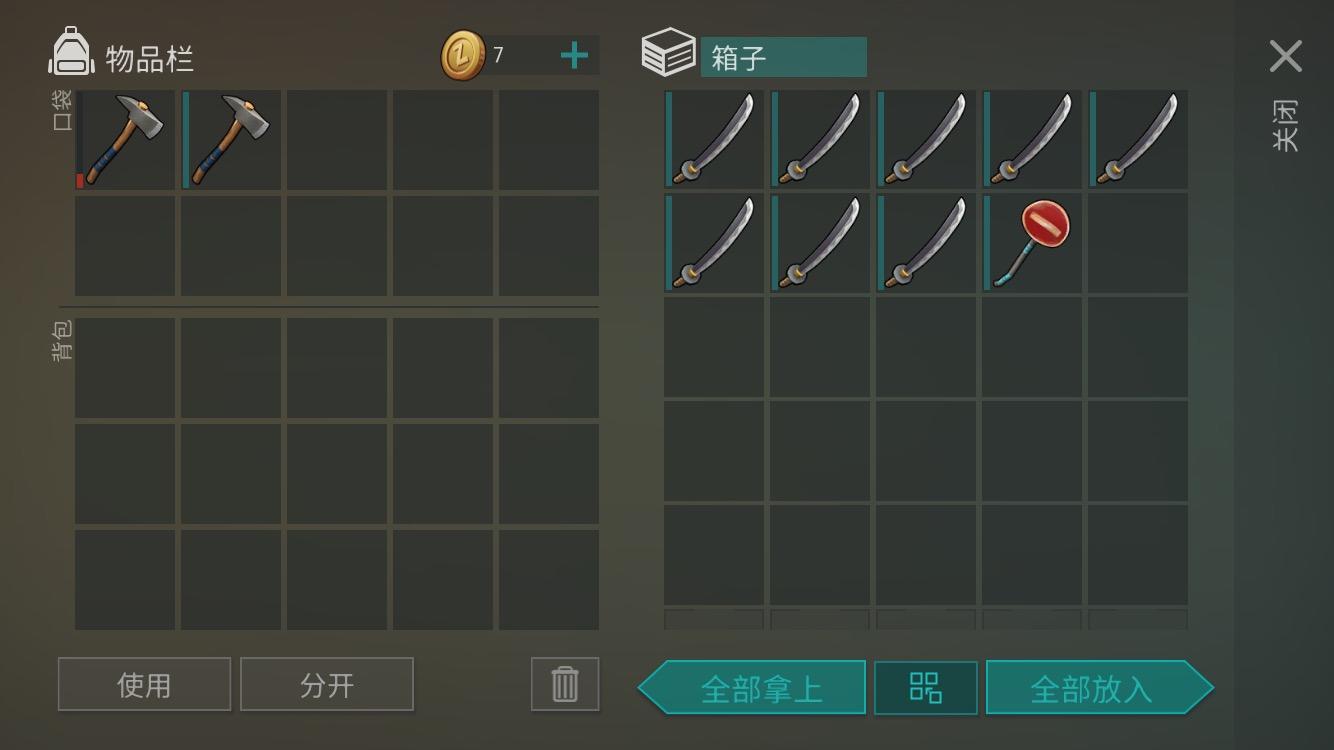This screenshot has height=750, width=1334.
Task: Edit the 箱子 chest name field
Action: coord(783,57)
